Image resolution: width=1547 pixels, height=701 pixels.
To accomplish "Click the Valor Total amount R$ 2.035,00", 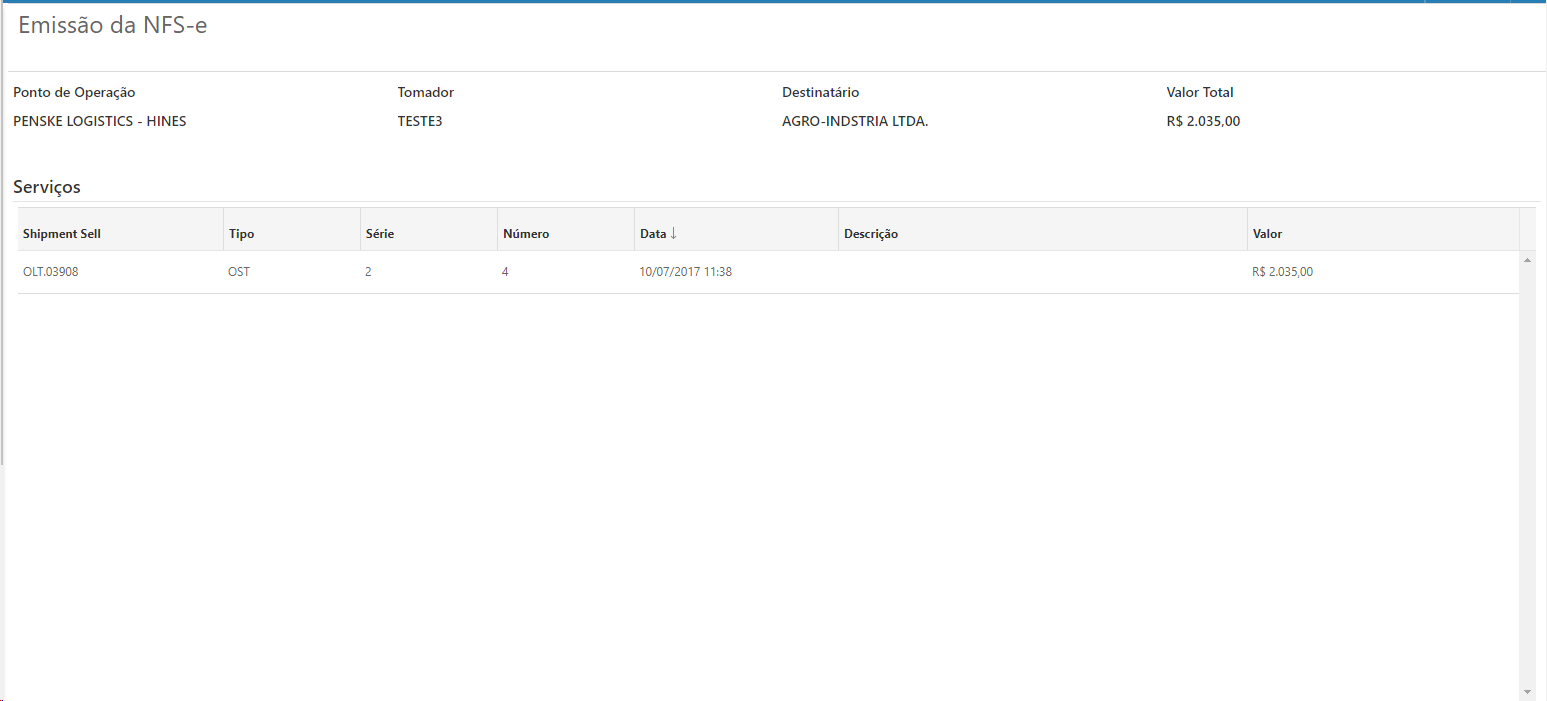I will tap(1203, 122).
